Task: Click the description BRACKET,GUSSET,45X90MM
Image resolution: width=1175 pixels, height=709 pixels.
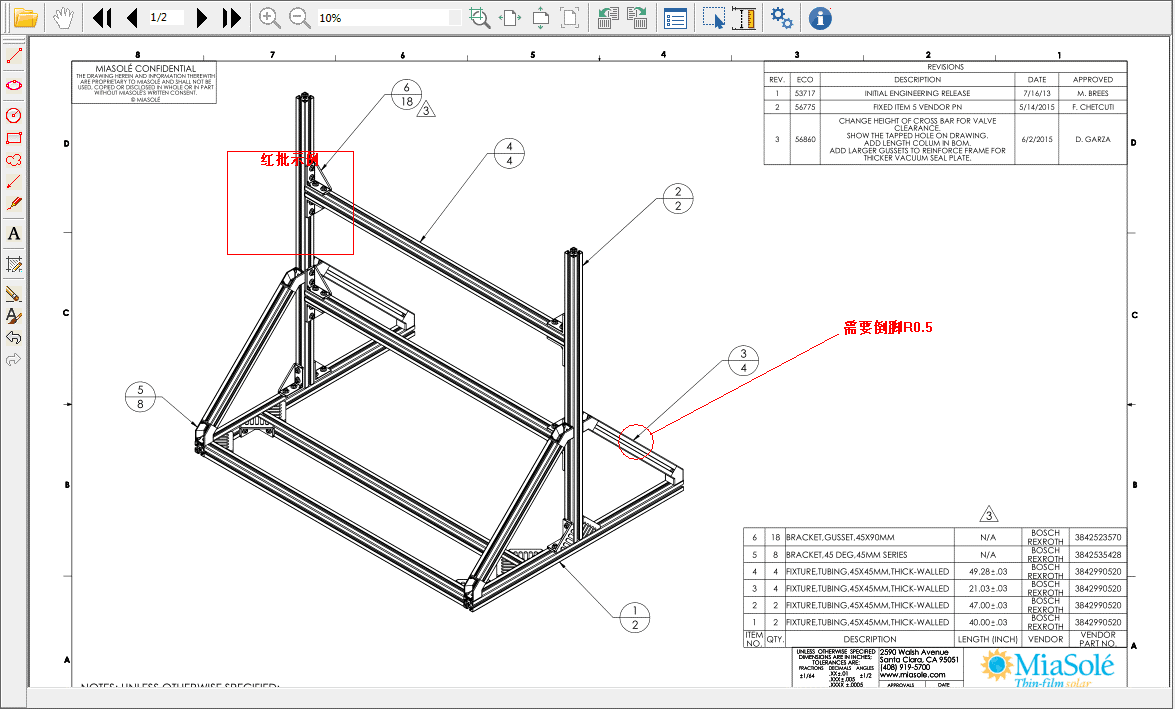Action: 840,537
